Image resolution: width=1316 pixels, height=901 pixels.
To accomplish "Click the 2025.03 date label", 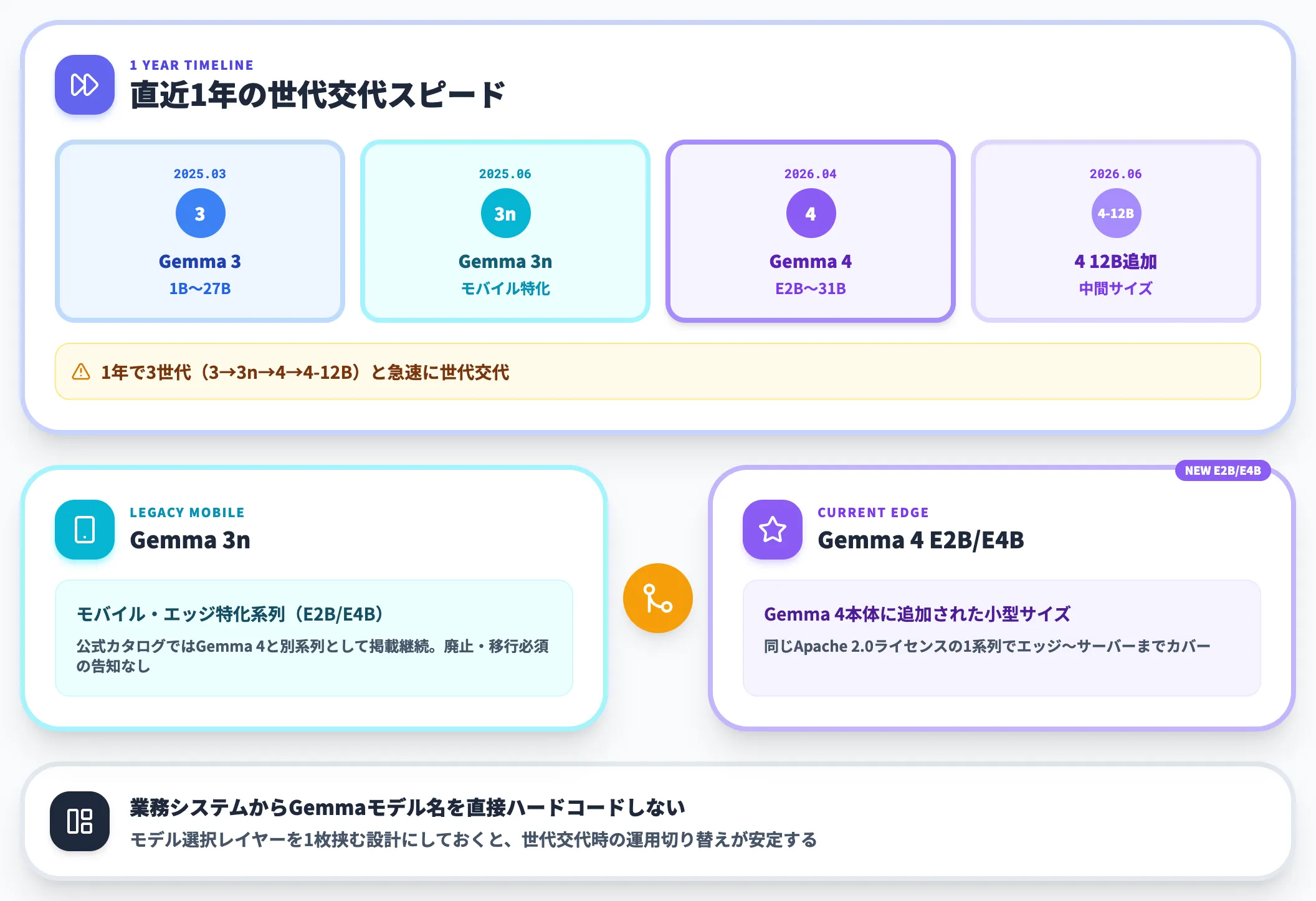I will [200, 174].
